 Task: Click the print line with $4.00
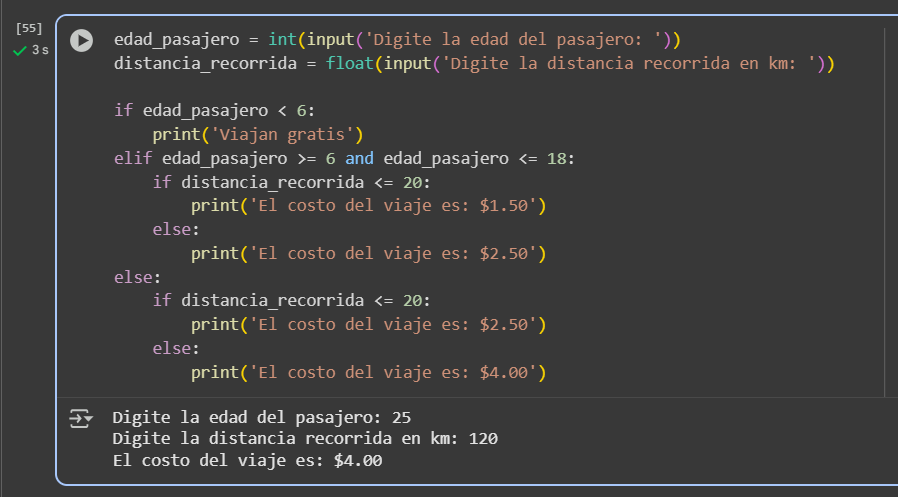coord(368,373)
